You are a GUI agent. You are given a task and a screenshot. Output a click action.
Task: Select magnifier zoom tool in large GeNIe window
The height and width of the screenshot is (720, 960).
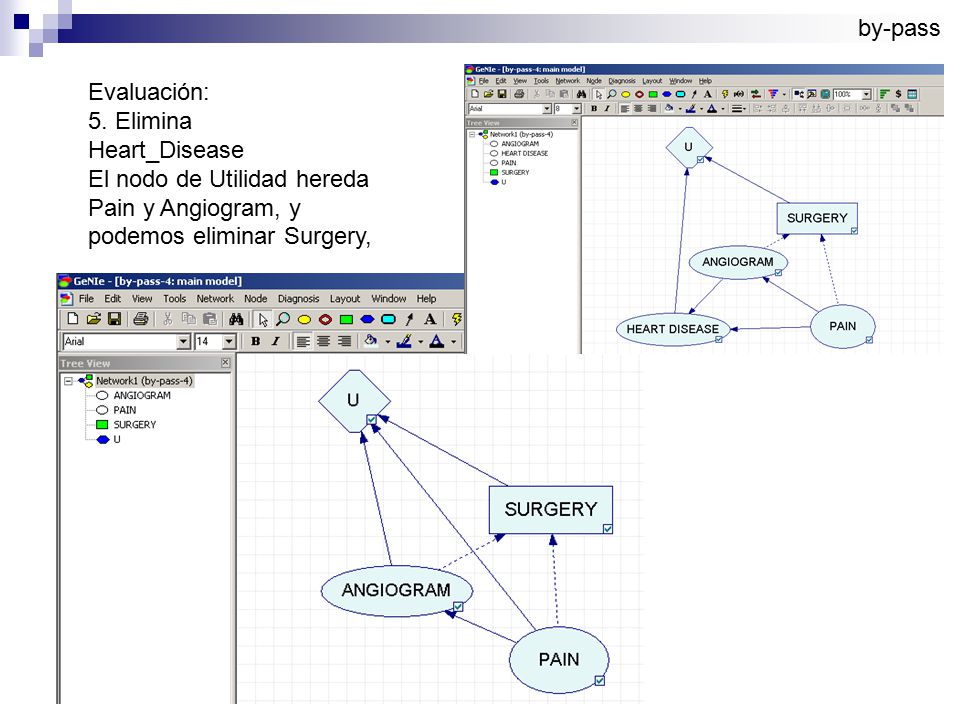point(283,319)
